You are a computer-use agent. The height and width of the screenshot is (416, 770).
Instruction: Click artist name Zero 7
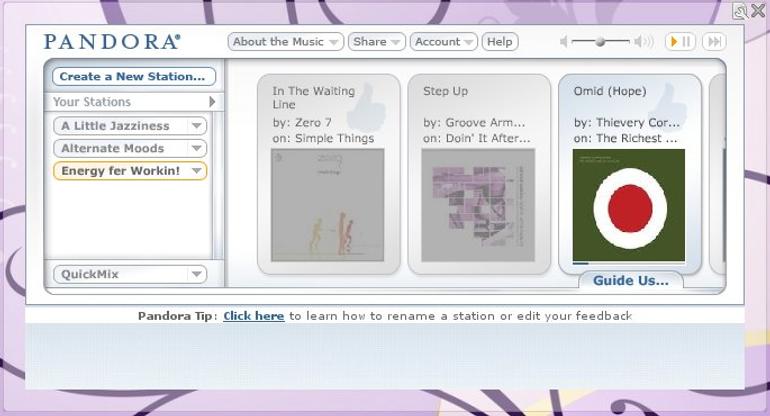pyautogui.click(x=313, y=122)
